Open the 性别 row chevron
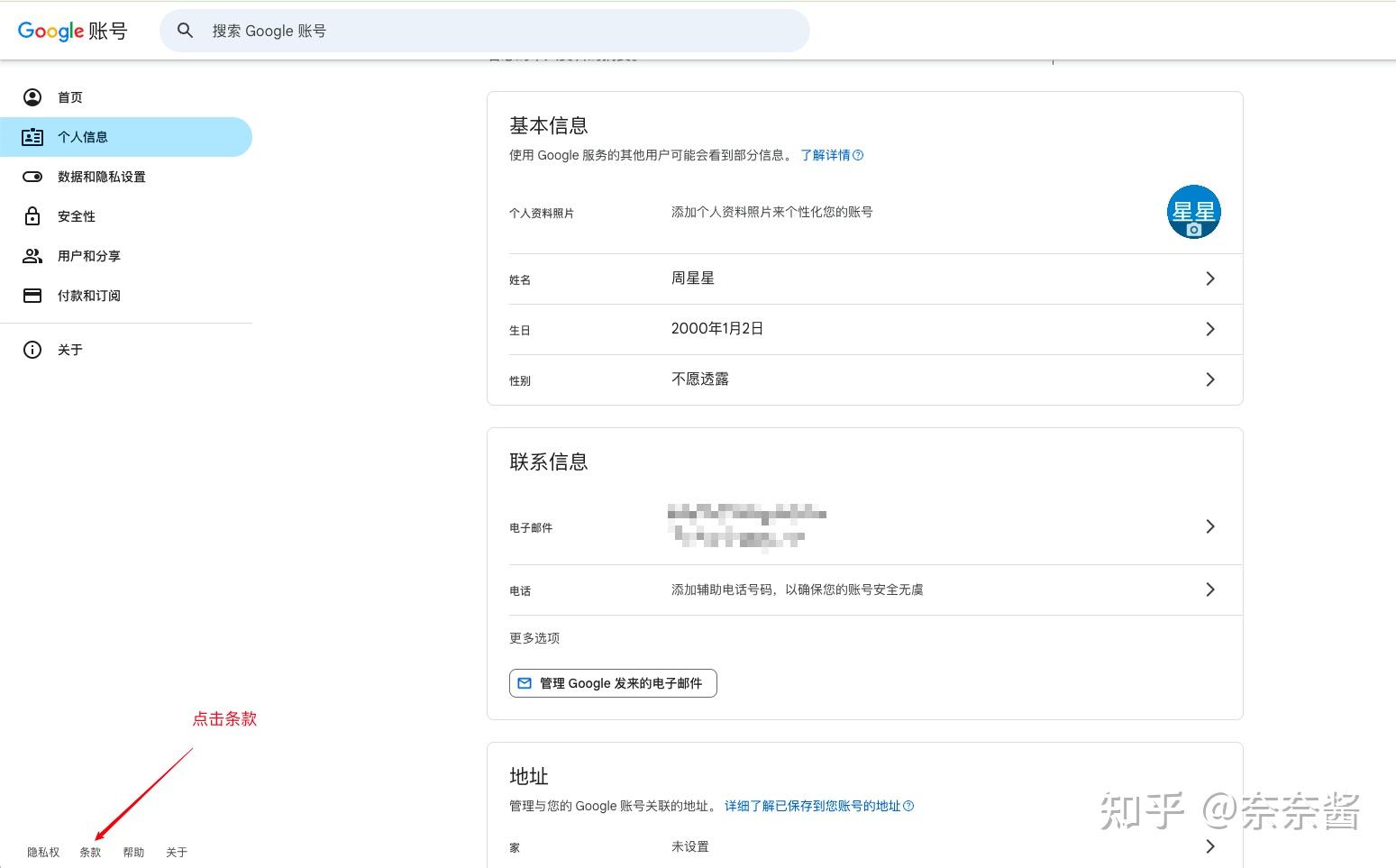The width and height of the screenshot is (1396, 868). pyautogui.click(x=1210, y=379)
